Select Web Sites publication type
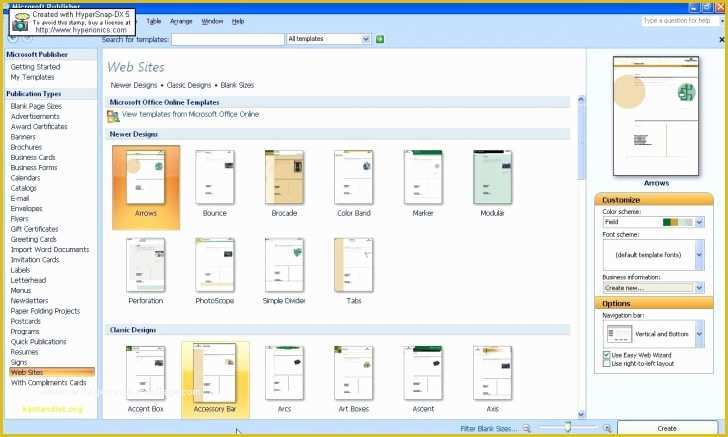Image resolution: width=728 pixels, height=437 pixels. (x=52, y=372)
